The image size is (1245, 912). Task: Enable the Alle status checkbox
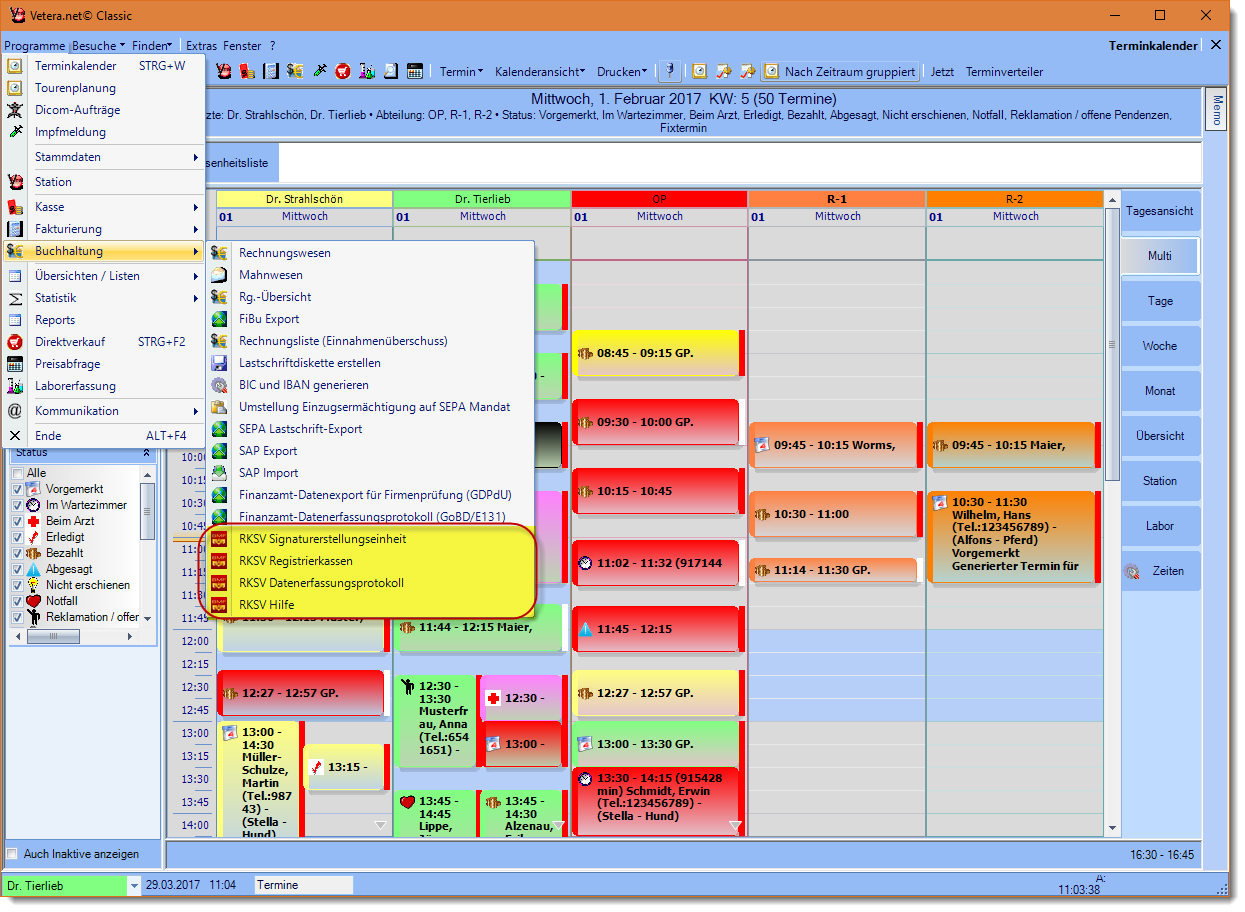(17, 473)
